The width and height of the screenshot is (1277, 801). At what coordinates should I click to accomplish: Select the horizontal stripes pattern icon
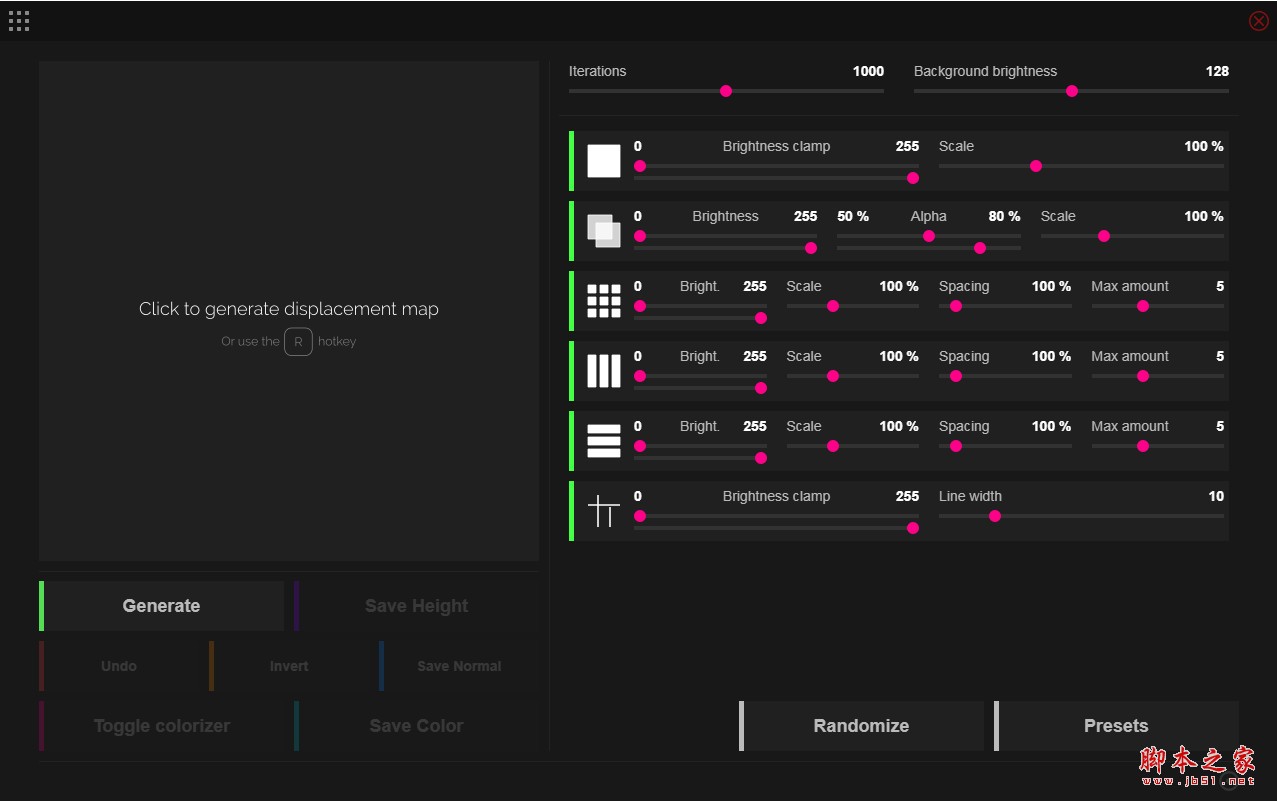pyautogui.click(x=603, y=440)
